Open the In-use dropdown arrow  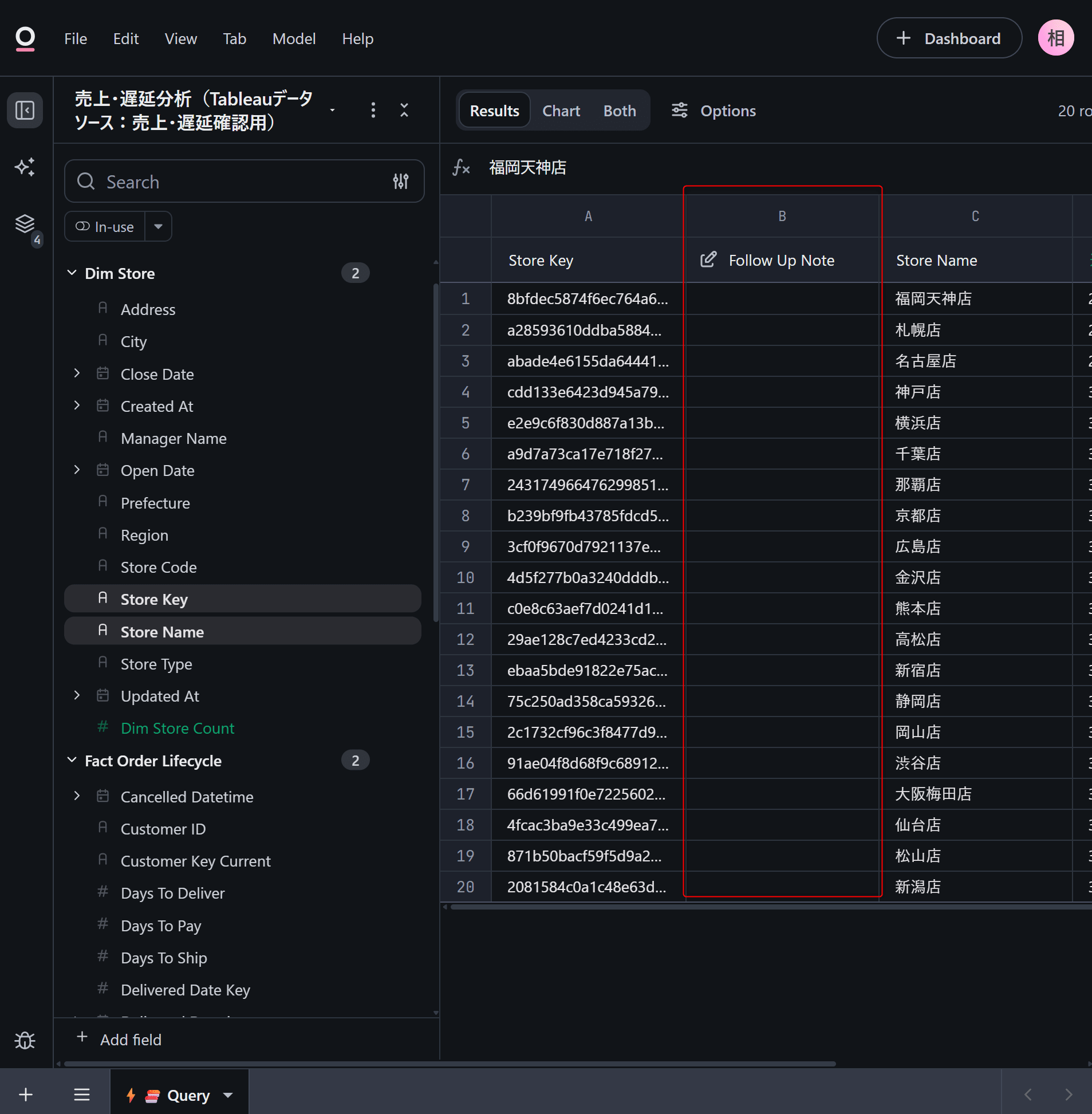[x=158, y=227]
